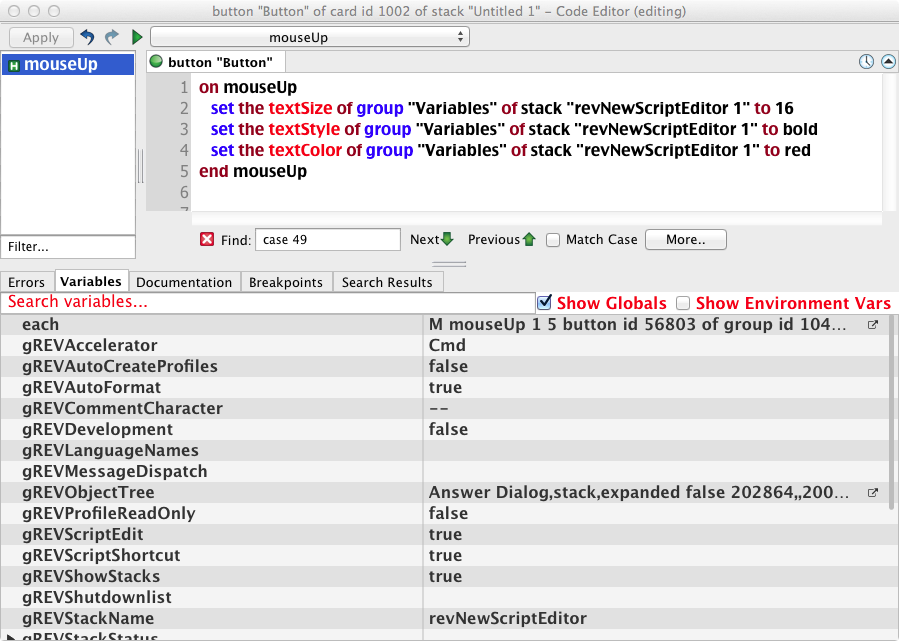
Task: Open the mouseUp handler dropdown
Action: pyautogui.click(x=310, y=37)
